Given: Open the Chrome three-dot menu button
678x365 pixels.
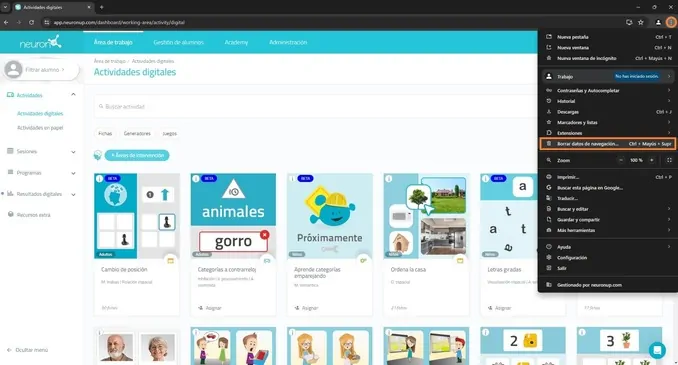Looking at the screenshot, I should click(671, 22).
